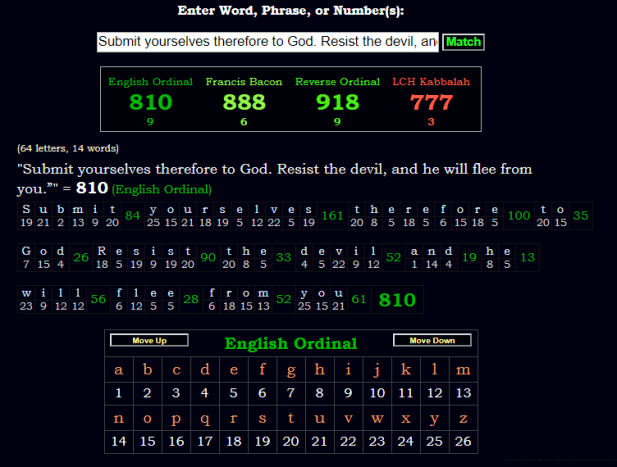
Task: Click the English Ordinal chart title
Action: point(290,344)
